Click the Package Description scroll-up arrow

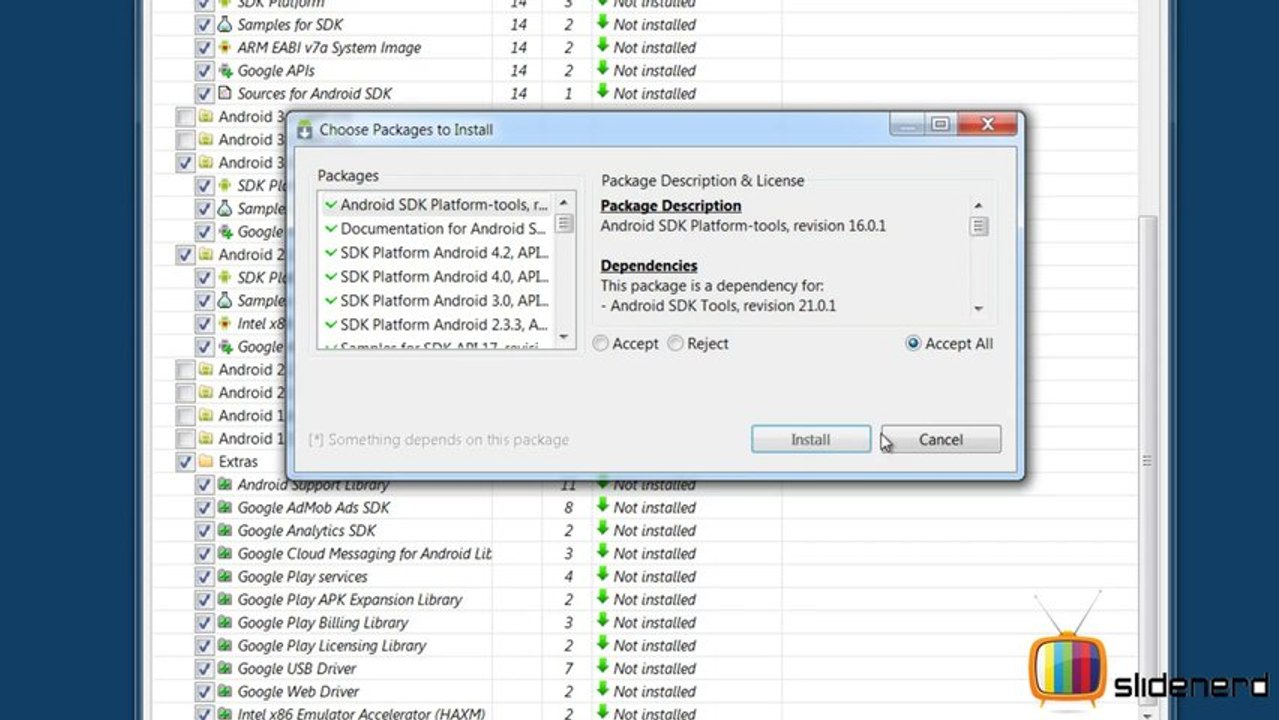point(978,206)
